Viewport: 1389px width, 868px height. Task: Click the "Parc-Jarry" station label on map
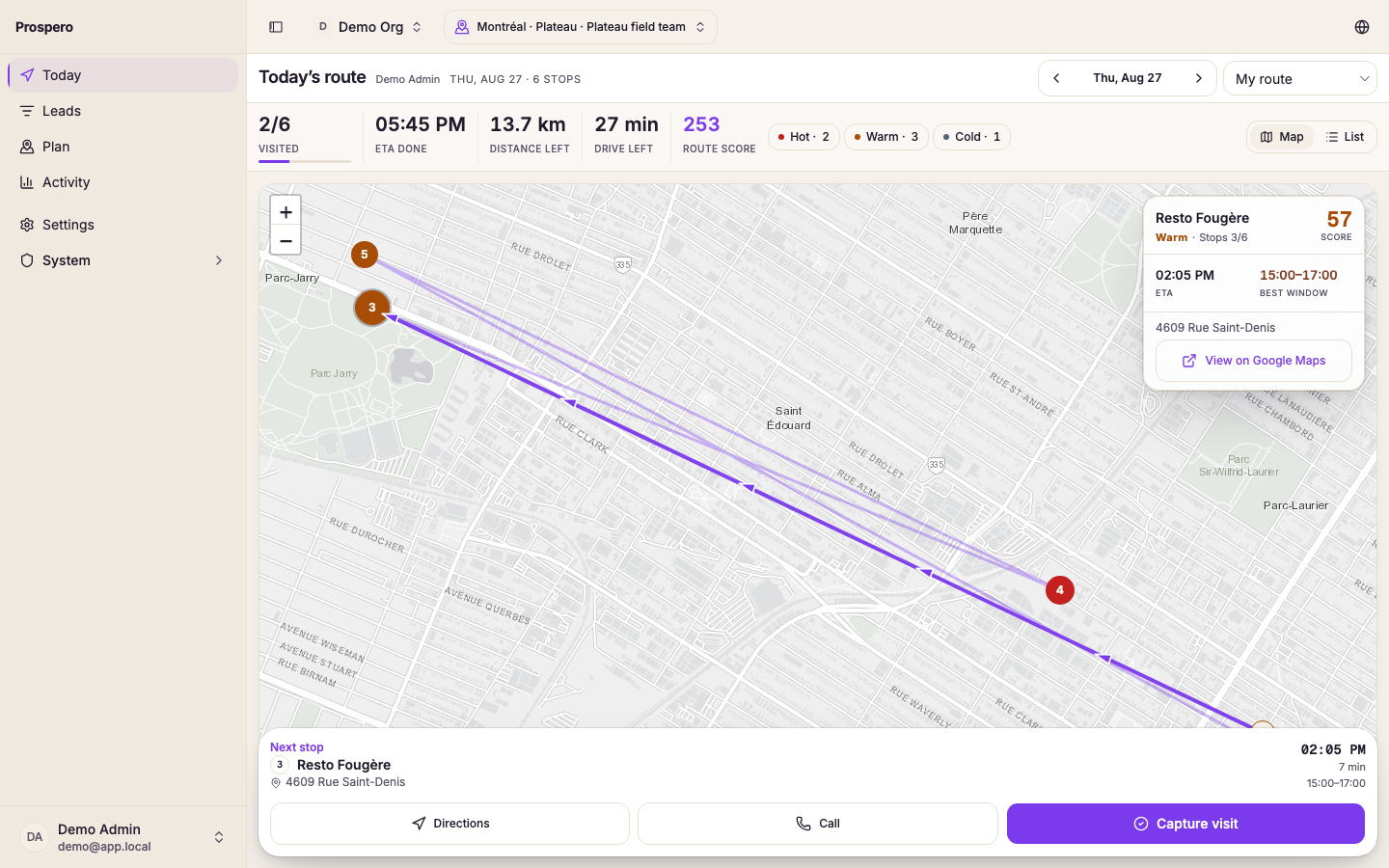click(292, 278)
